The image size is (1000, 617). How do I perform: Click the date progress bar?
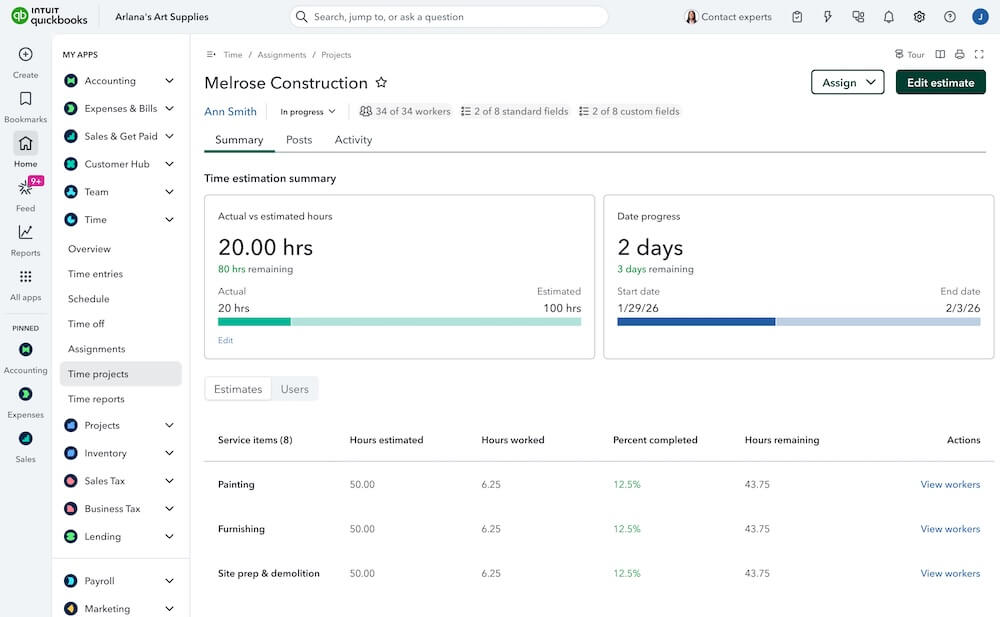[798, 322]
